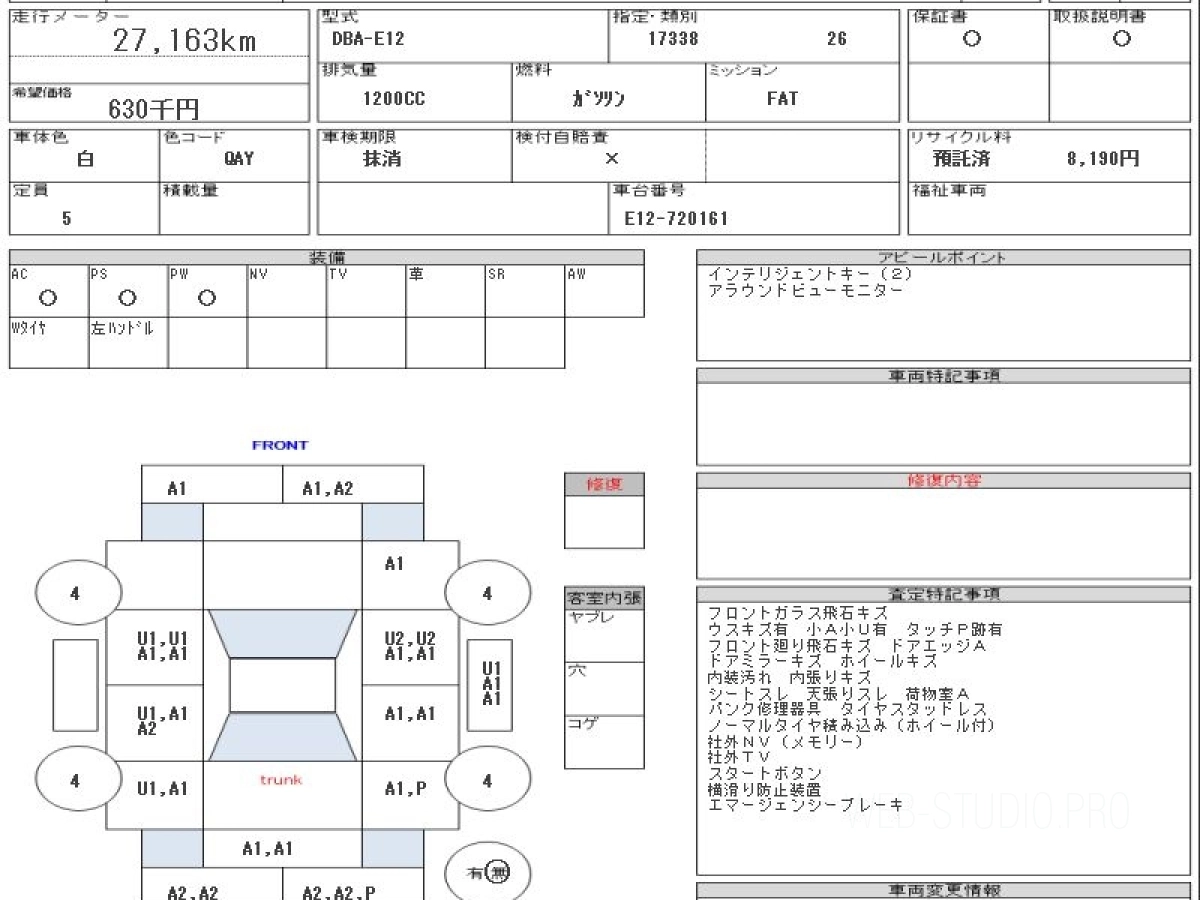
Task: Select the circle mark under 保証書
Action: point(971,39)
